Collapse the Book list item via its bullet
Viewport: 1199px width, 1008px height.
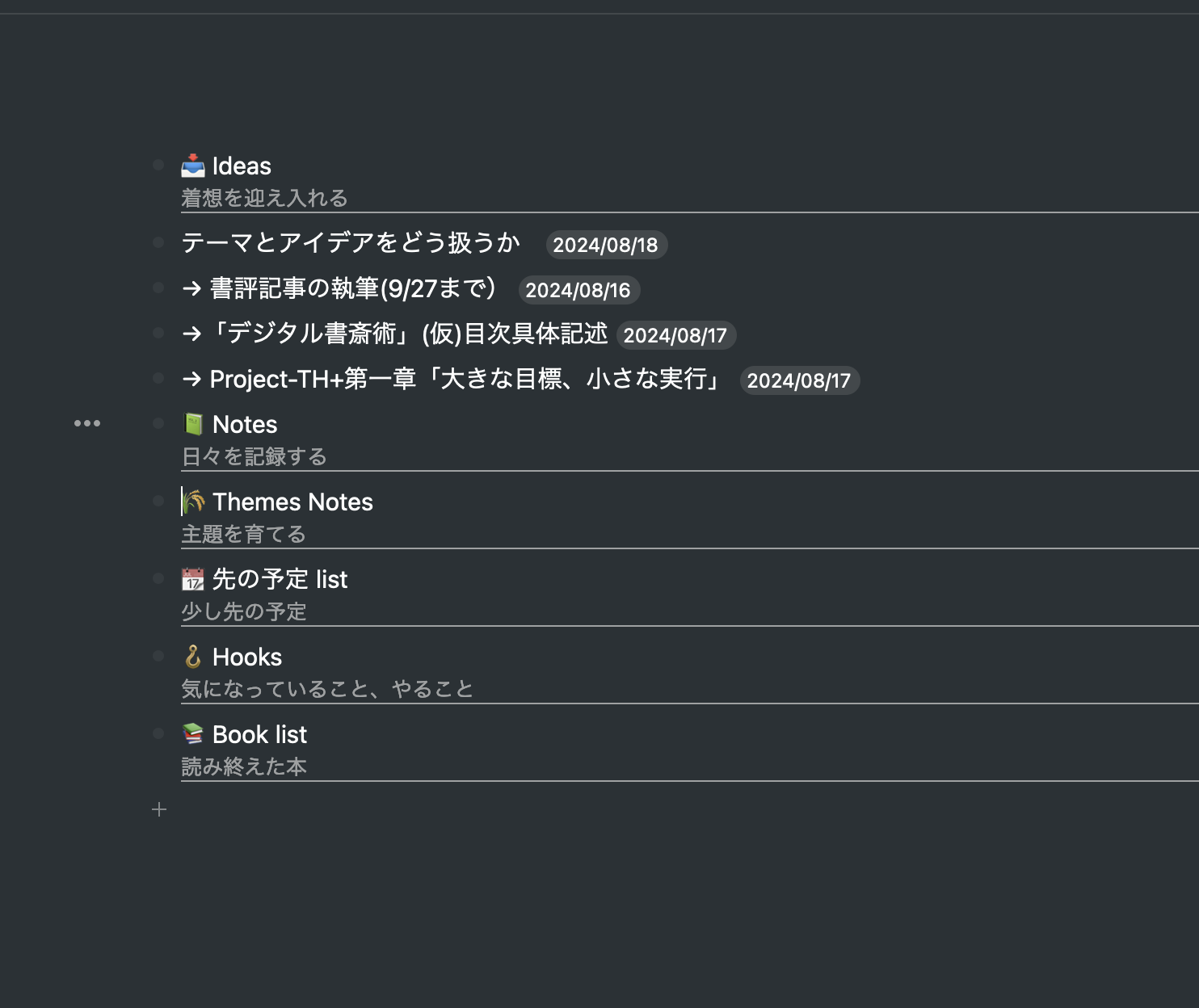pos(159,733)
